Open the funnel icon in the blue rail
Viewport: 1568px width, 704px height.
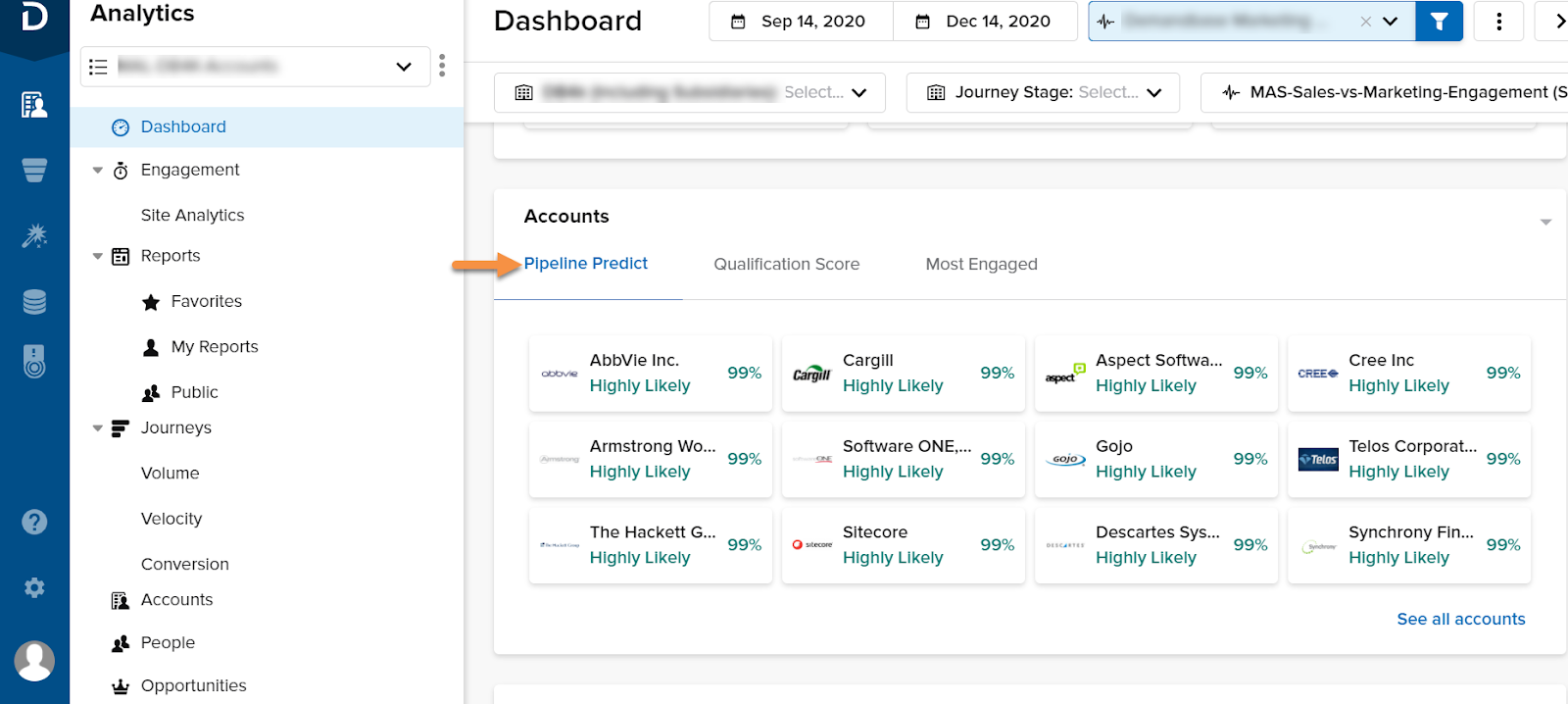34,171
